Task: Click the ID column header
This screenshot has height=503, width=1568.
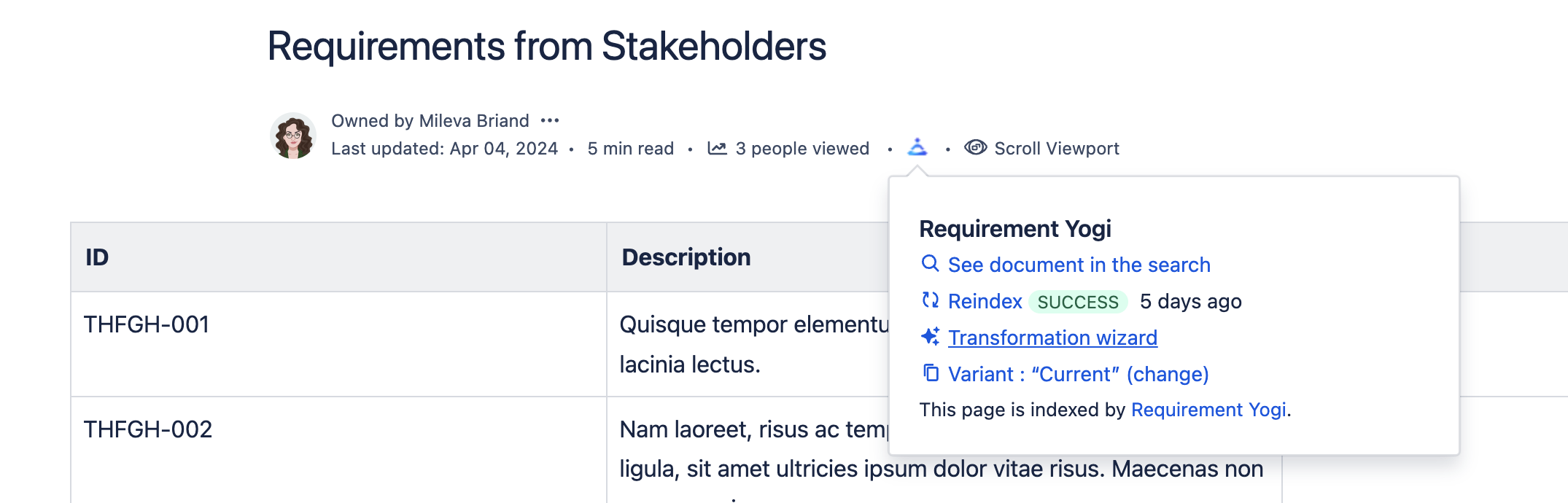Action: pyautogui.click(x=97, y=257)
